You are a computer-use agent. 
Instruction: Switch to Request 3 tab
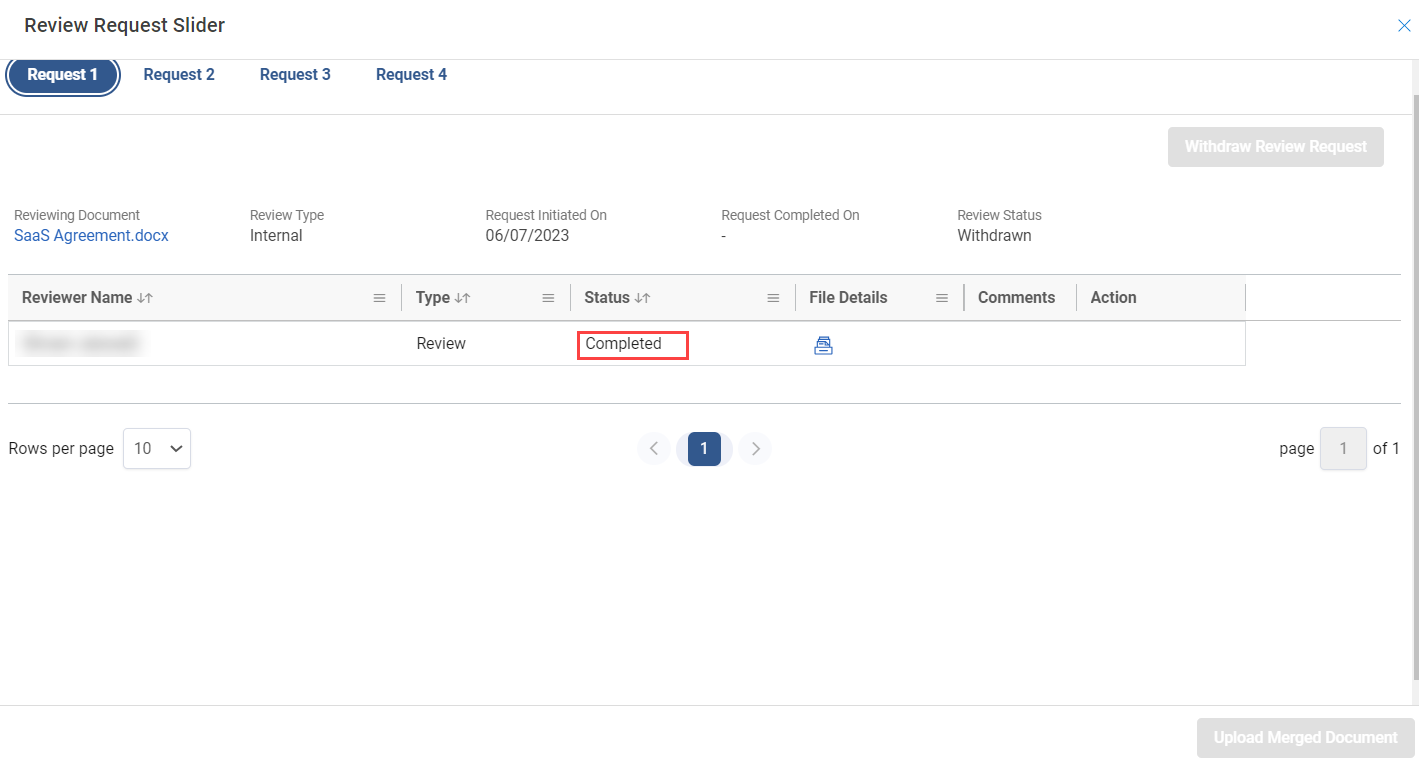295,75
